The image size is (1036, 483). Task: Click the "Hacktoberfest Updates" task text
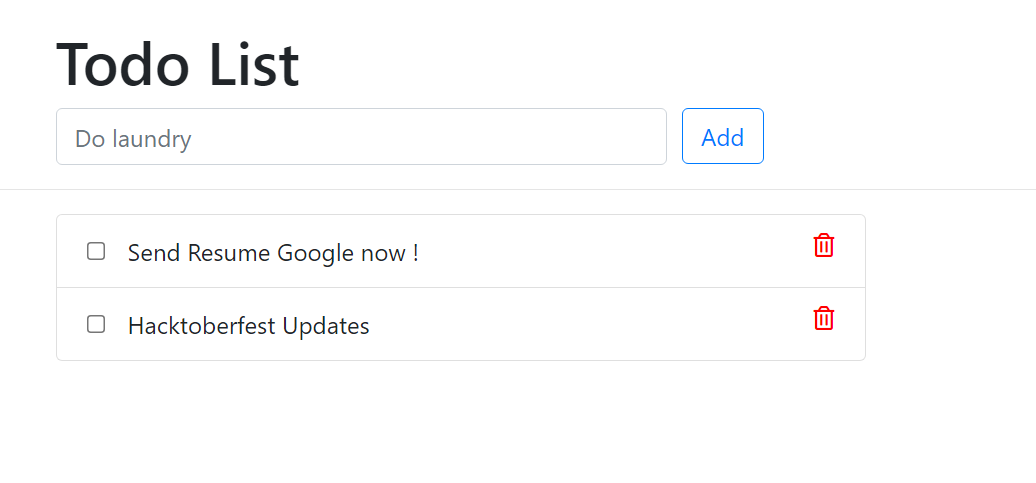[x=248, y=326]
